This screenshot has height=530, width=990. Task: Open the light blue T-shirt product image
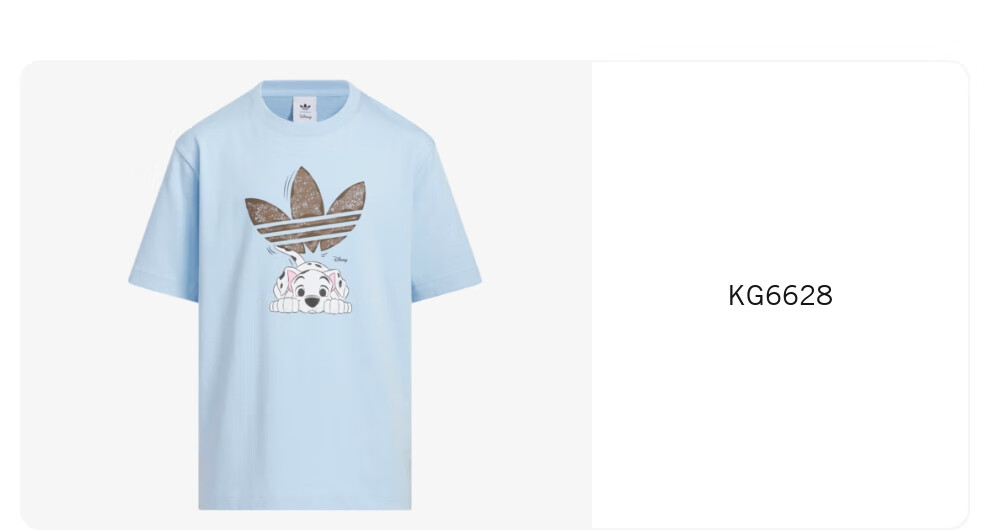(x=306, y=294)
